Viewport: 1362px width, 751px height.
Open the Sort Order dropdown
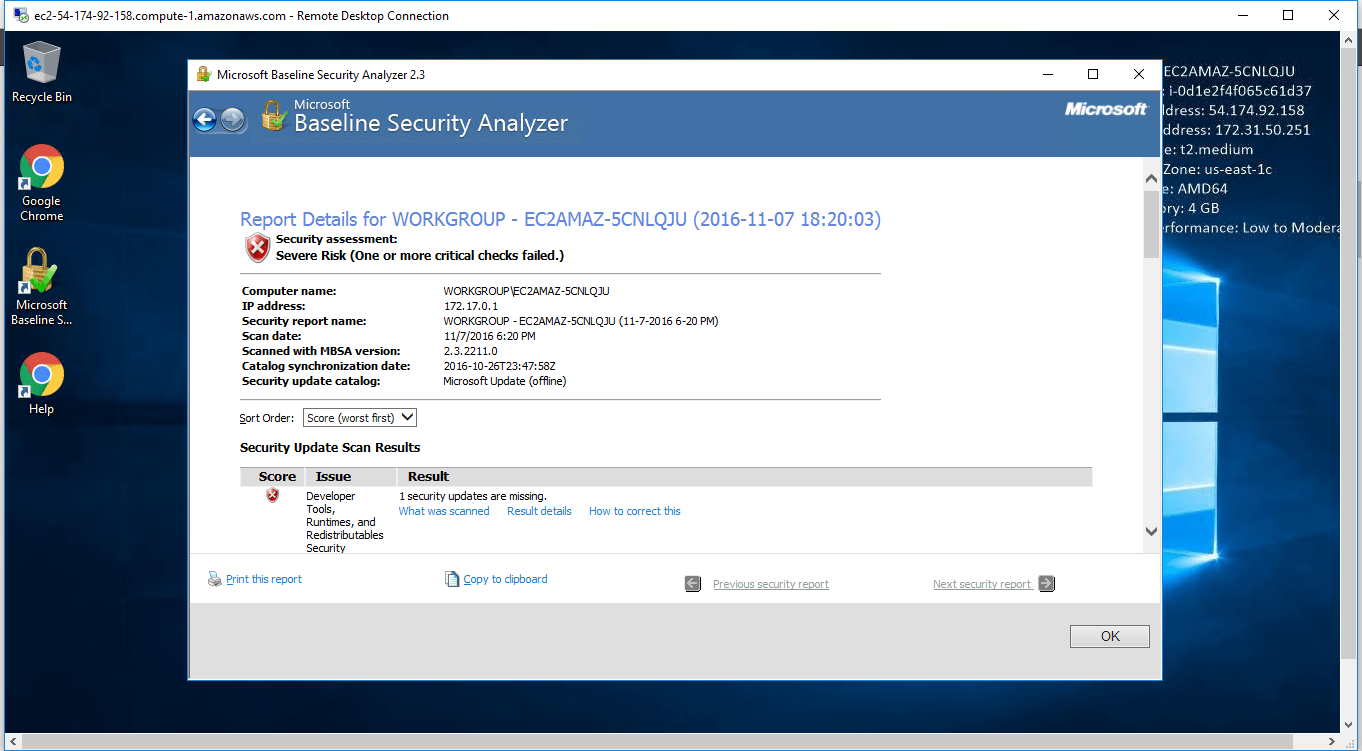click(x=359, y=417)
